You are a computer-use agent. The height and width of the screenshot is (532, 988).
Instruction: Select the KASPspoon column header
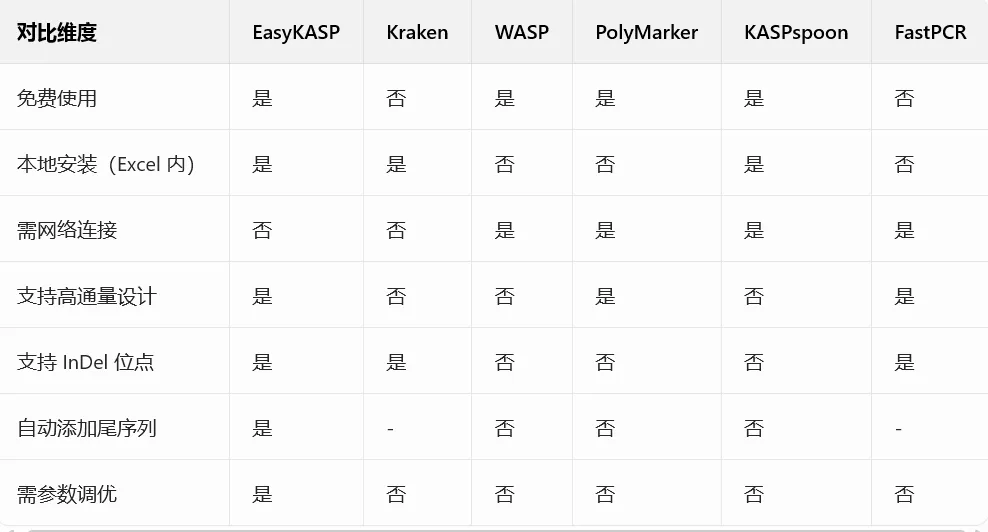(x=796, y=32)
